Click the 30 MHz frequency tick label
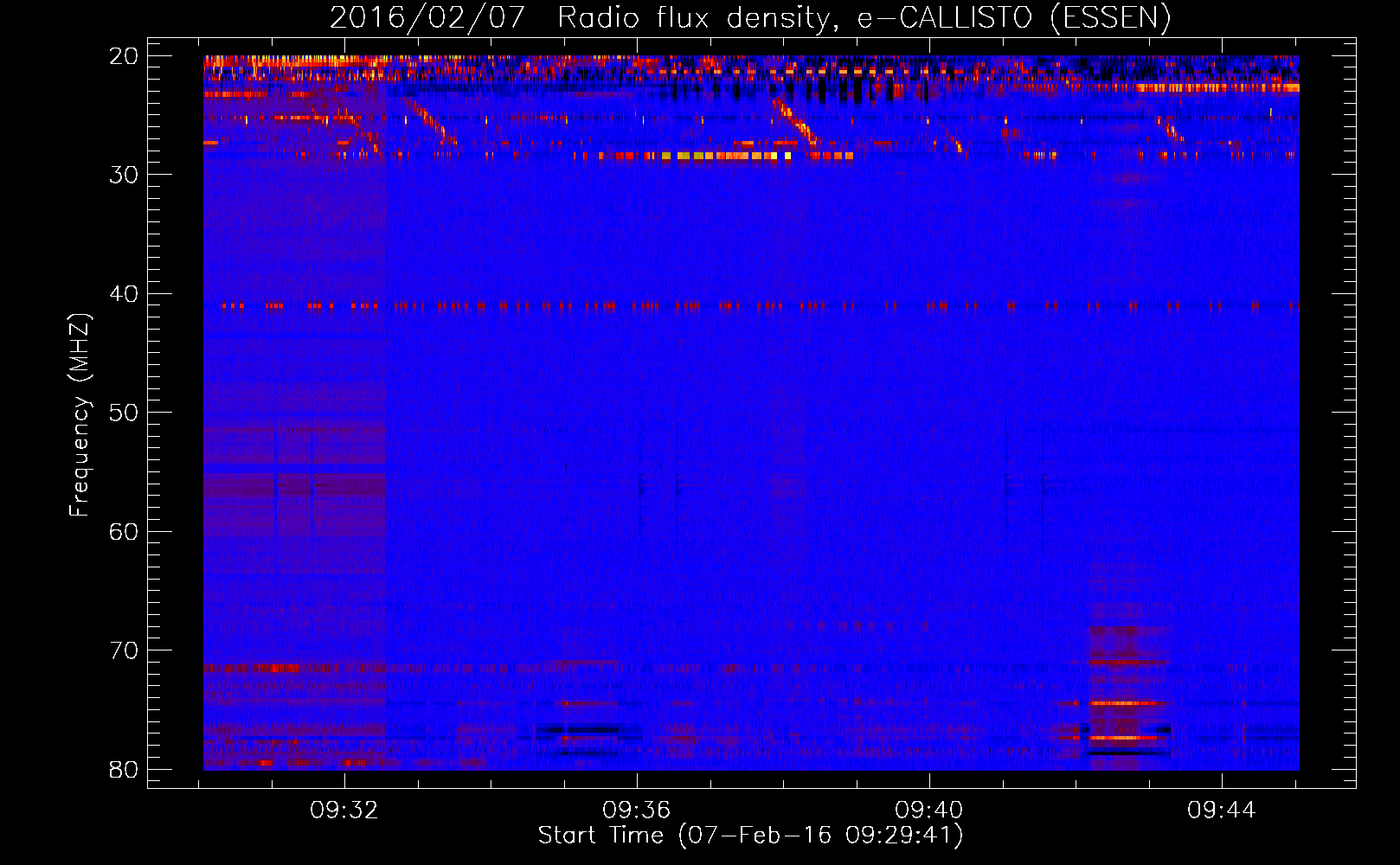The image size is (1400, 865). click(x=124, y=175)
